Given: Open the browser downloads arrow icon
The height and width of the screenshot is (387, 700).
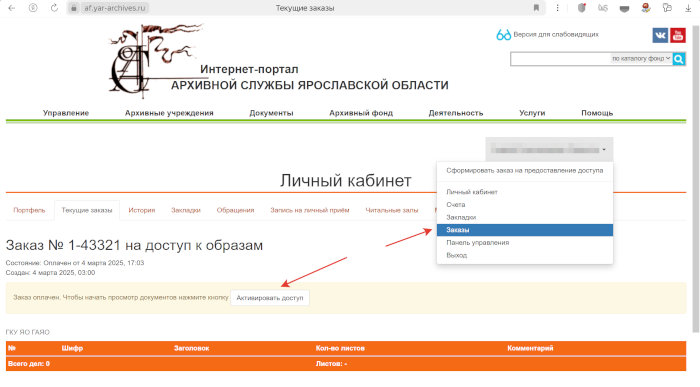Looking at the screenshot, I should pyautogui.click(x=688, y=8).
